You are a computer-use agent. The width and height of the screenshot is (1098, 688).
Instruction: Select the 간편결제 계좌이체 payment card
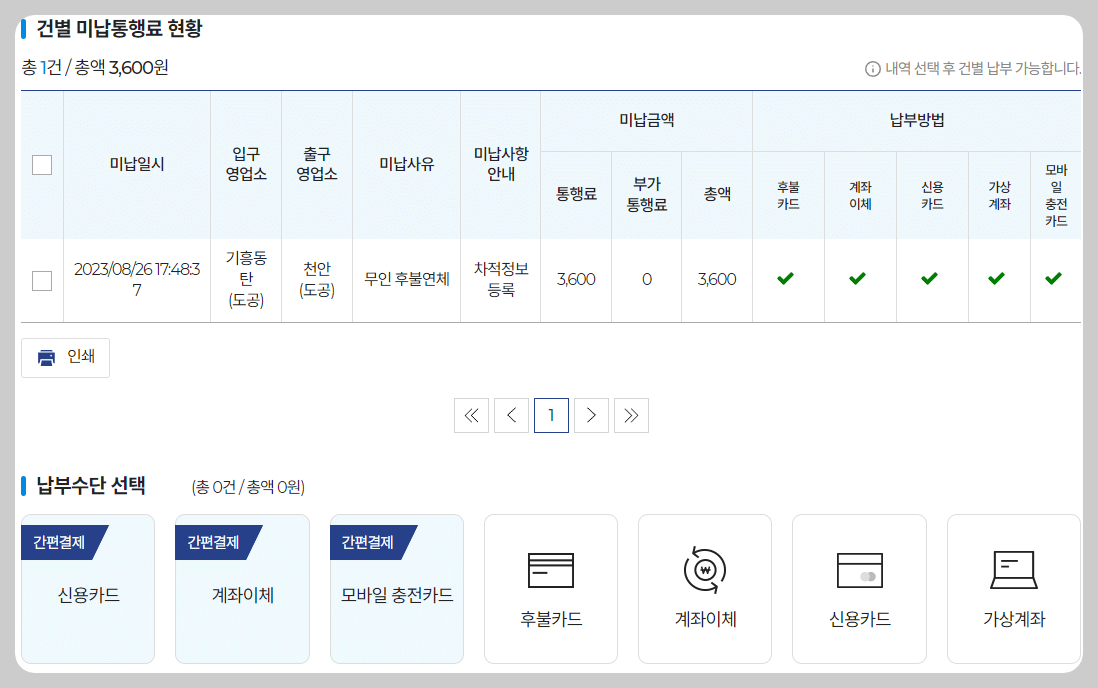tap(241, 588)
